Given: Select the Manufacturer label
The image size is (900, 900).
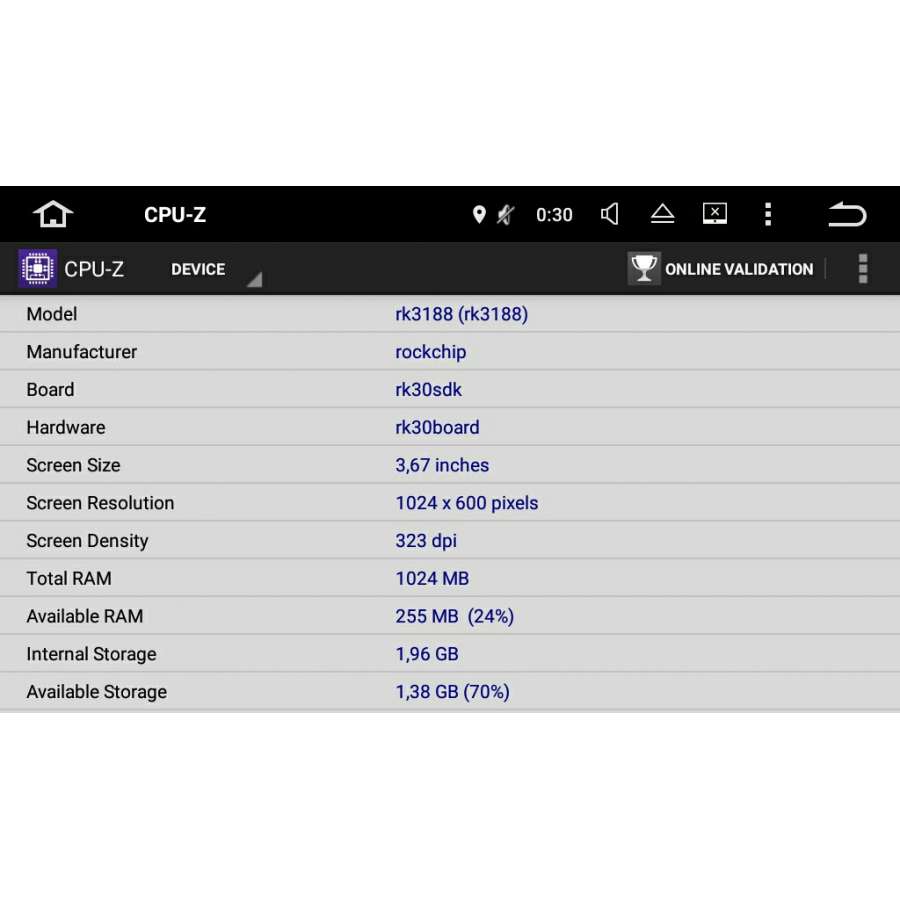Looking at the screenshot, I should click(x=82, y=352).
